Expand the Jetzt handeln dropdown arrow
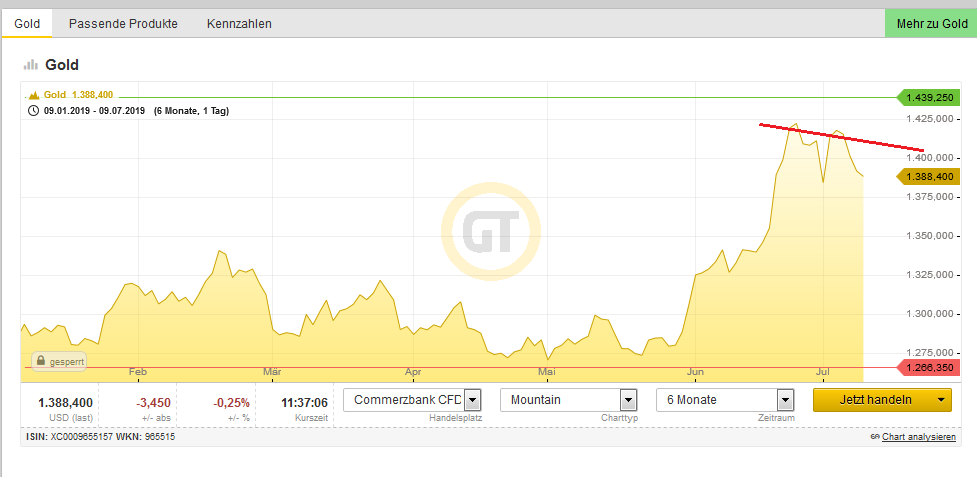 941,400
